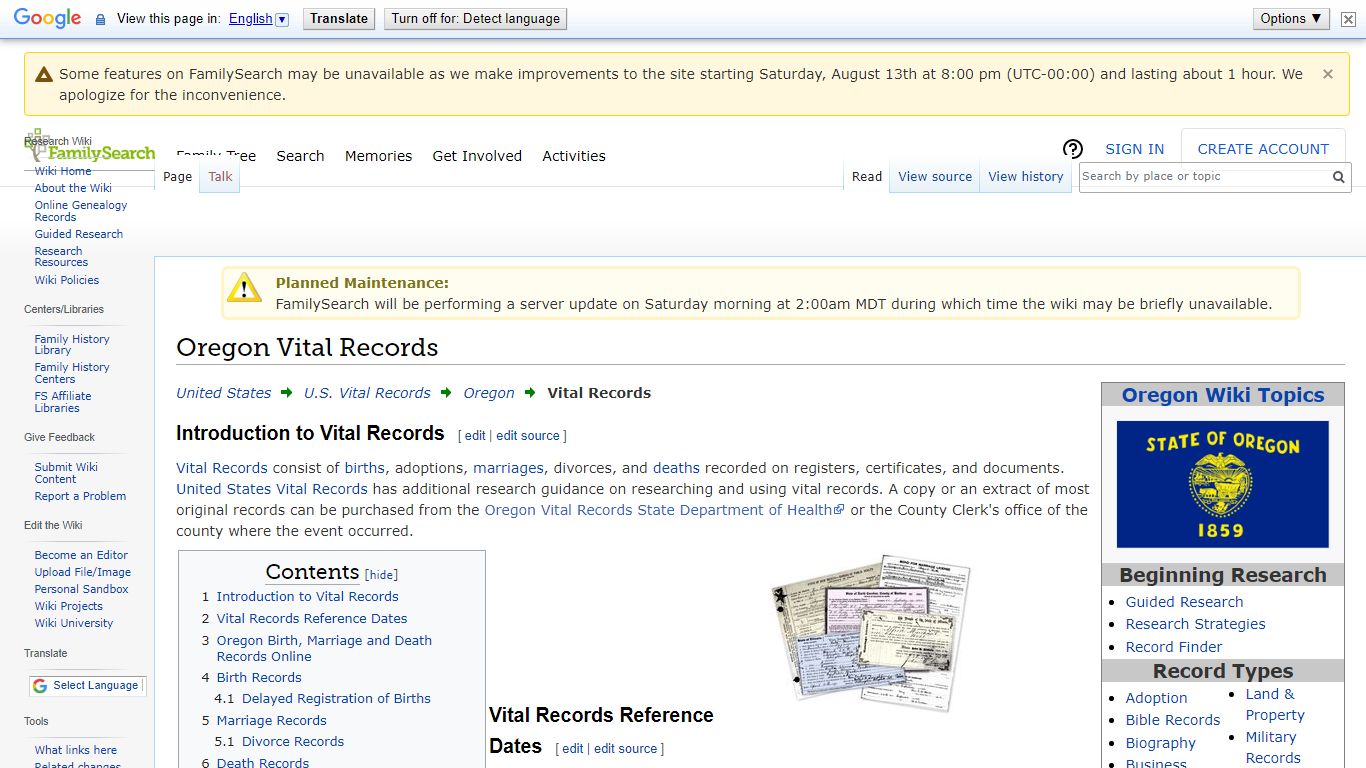Edit the Introduction to Vital Records section

point(475,436)
